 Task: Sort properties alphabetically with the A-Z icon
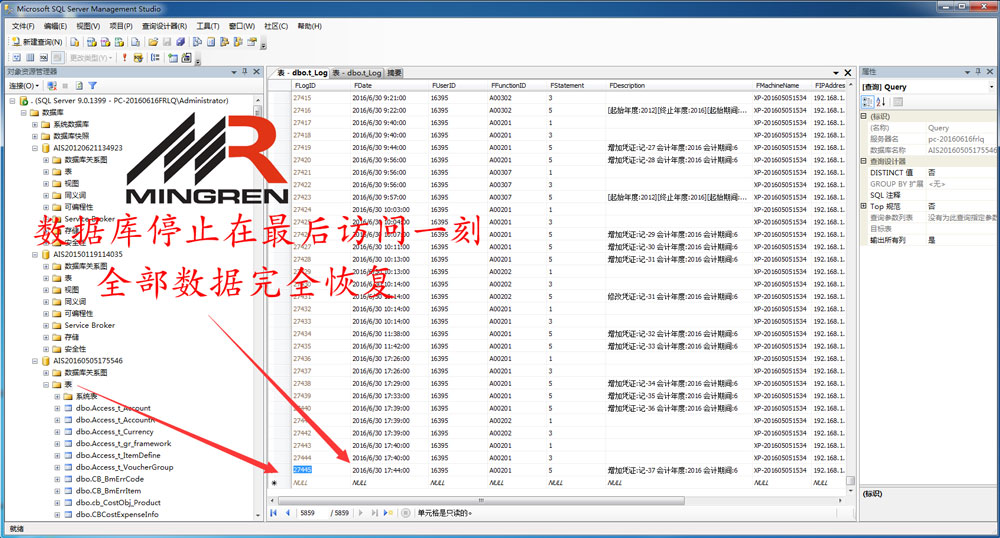(881, 102)
